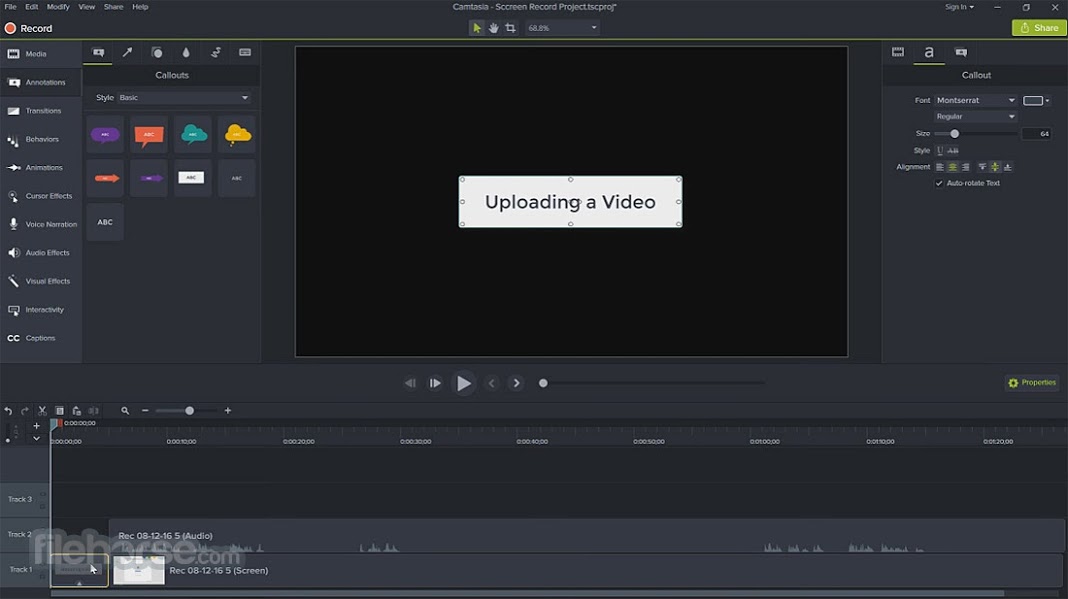Choose the yellow thought cloud callout
This screenshot has width=1068, height=599.
pyautogui.click(x=236, y=135)
